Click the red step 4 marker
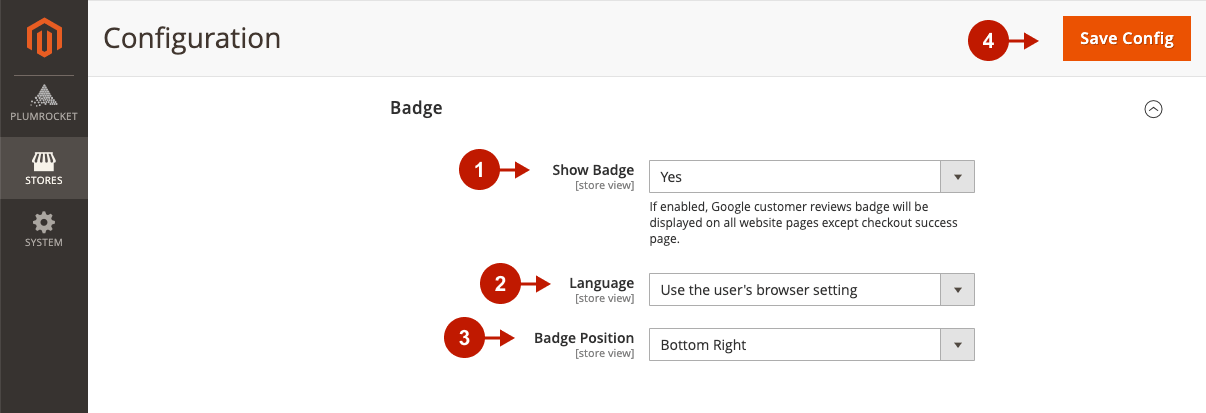 coord(988,40)
